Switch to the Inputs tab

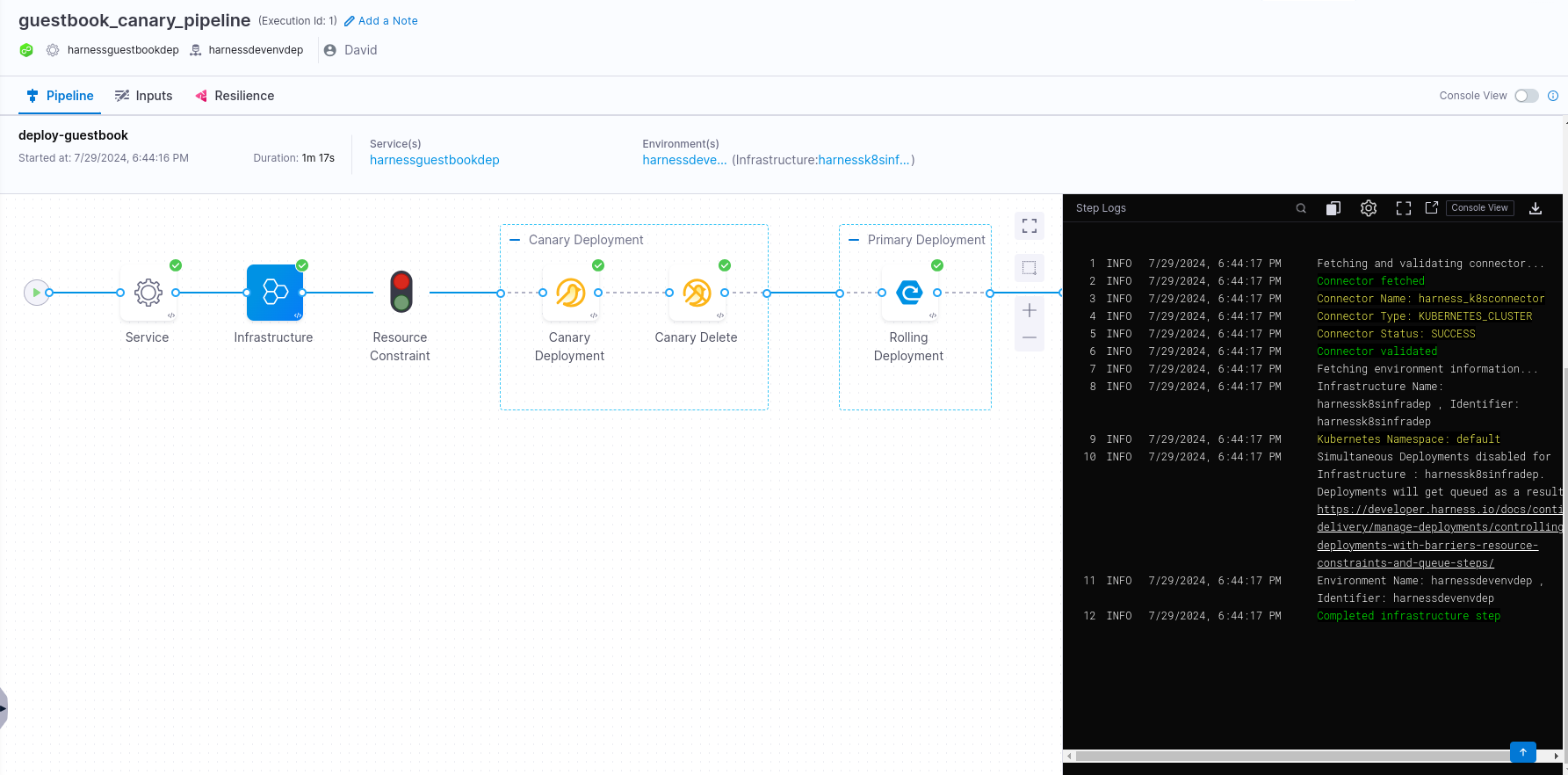pyautogui.click(x=144, y=96)
